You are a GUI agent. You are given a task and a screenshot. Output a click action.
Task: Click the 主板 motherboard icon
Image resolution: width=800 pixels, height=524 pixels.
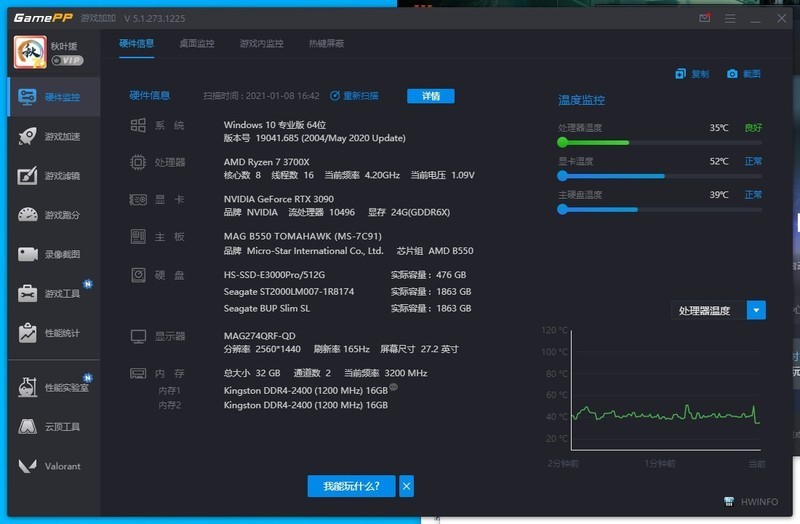138,236
